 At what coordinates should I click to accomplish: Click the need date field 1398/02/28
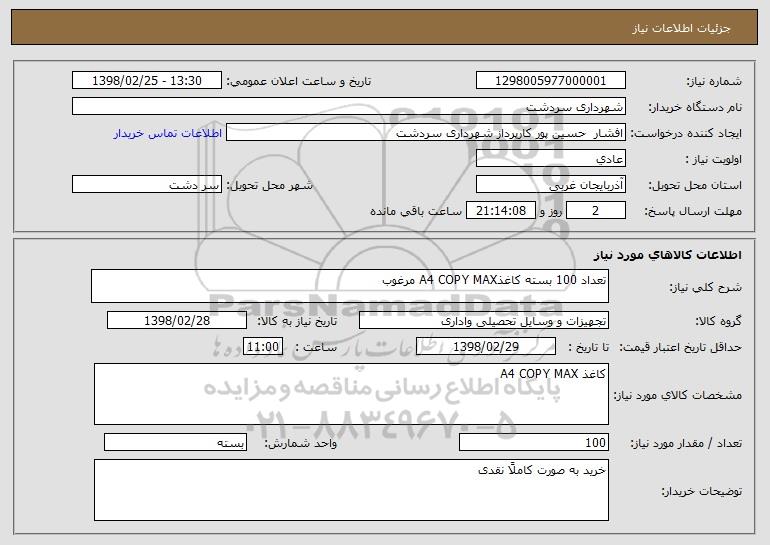(177, 321)
